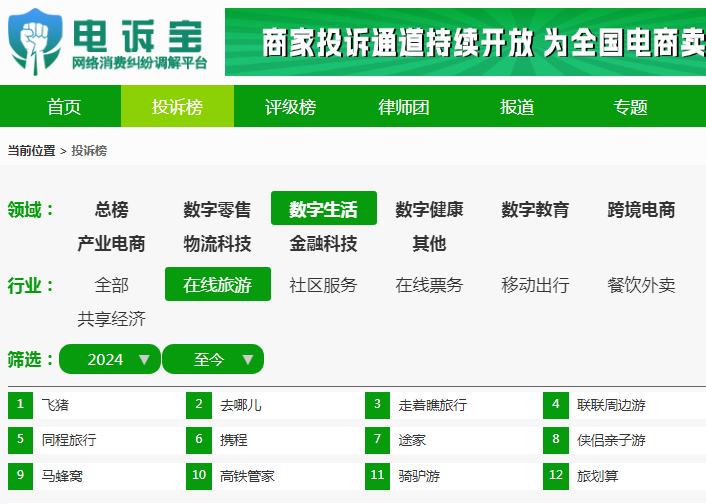Open rank 1 entry 飞猪

click(x=55, y=404)
